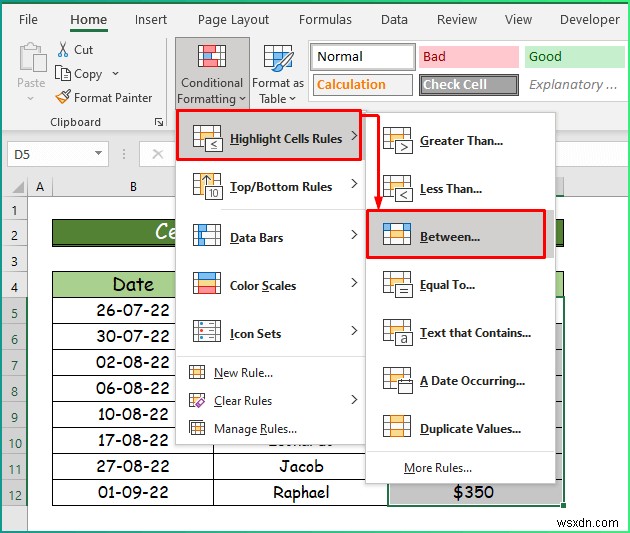Select row 12 header

point(15,495)
